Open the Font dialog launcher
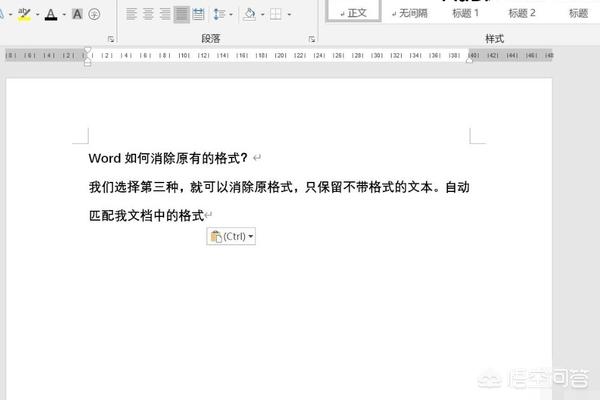Screen dimensions: 600x400 coord(111,39)
